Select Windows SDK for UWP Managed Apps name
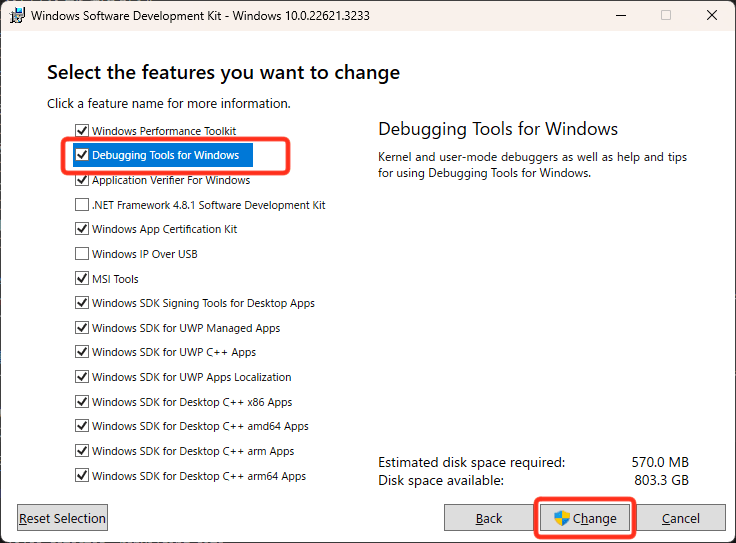The width and height of the screenshot is (736, 543). tap(186, 328)
